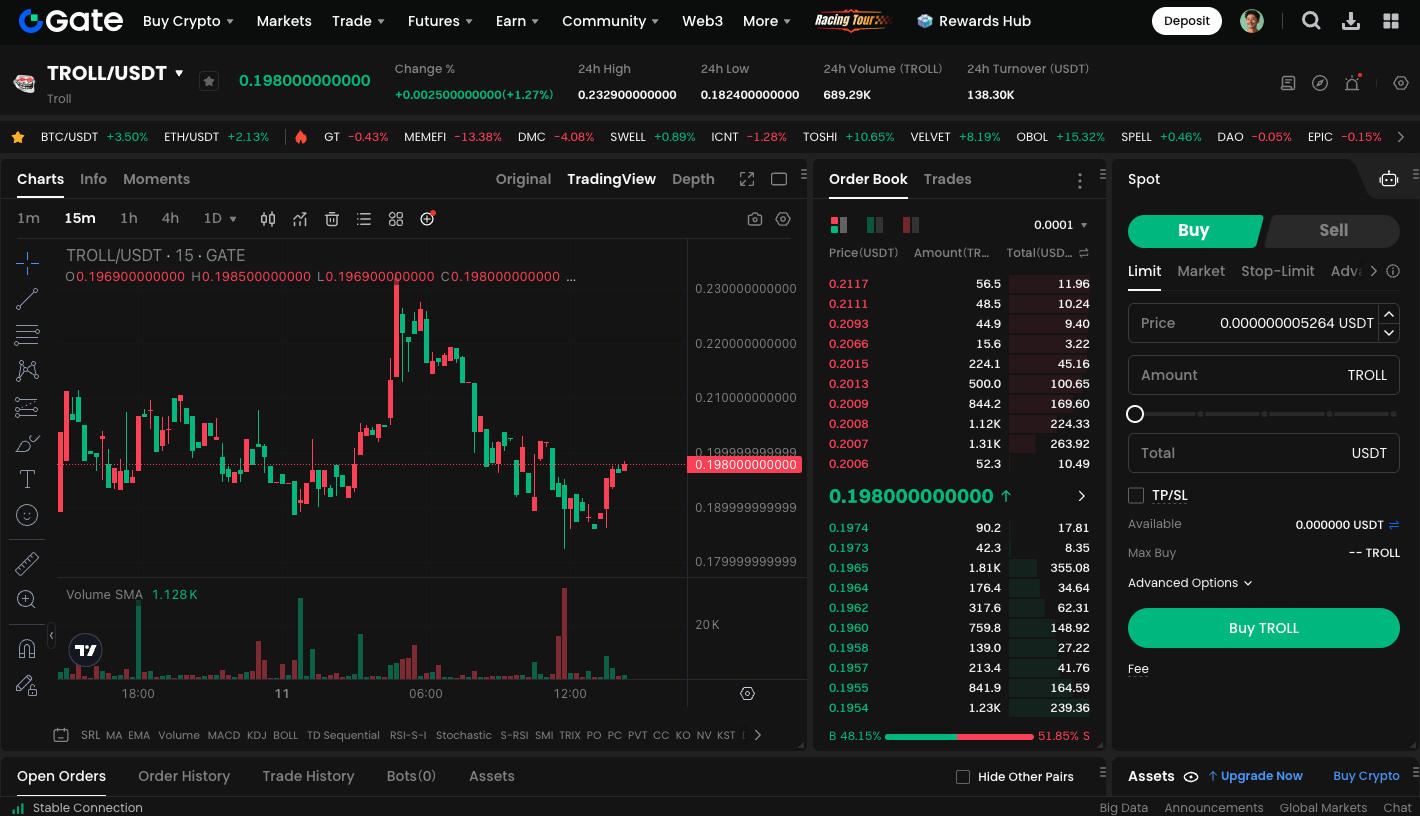This screenshot has height=816, width=1420.
Task: Increase the price with the up stepper
Action: click(1389, 313)
